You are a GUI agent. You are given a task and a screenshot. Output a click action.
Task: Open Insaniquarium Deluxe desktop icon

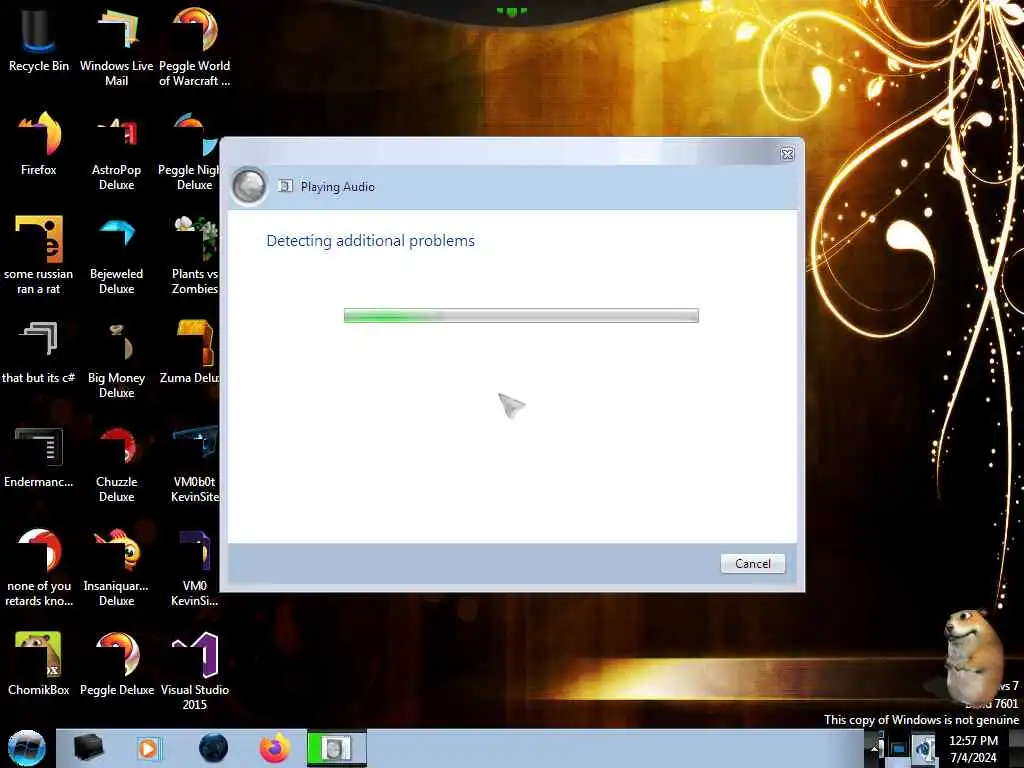pos(116,568)
